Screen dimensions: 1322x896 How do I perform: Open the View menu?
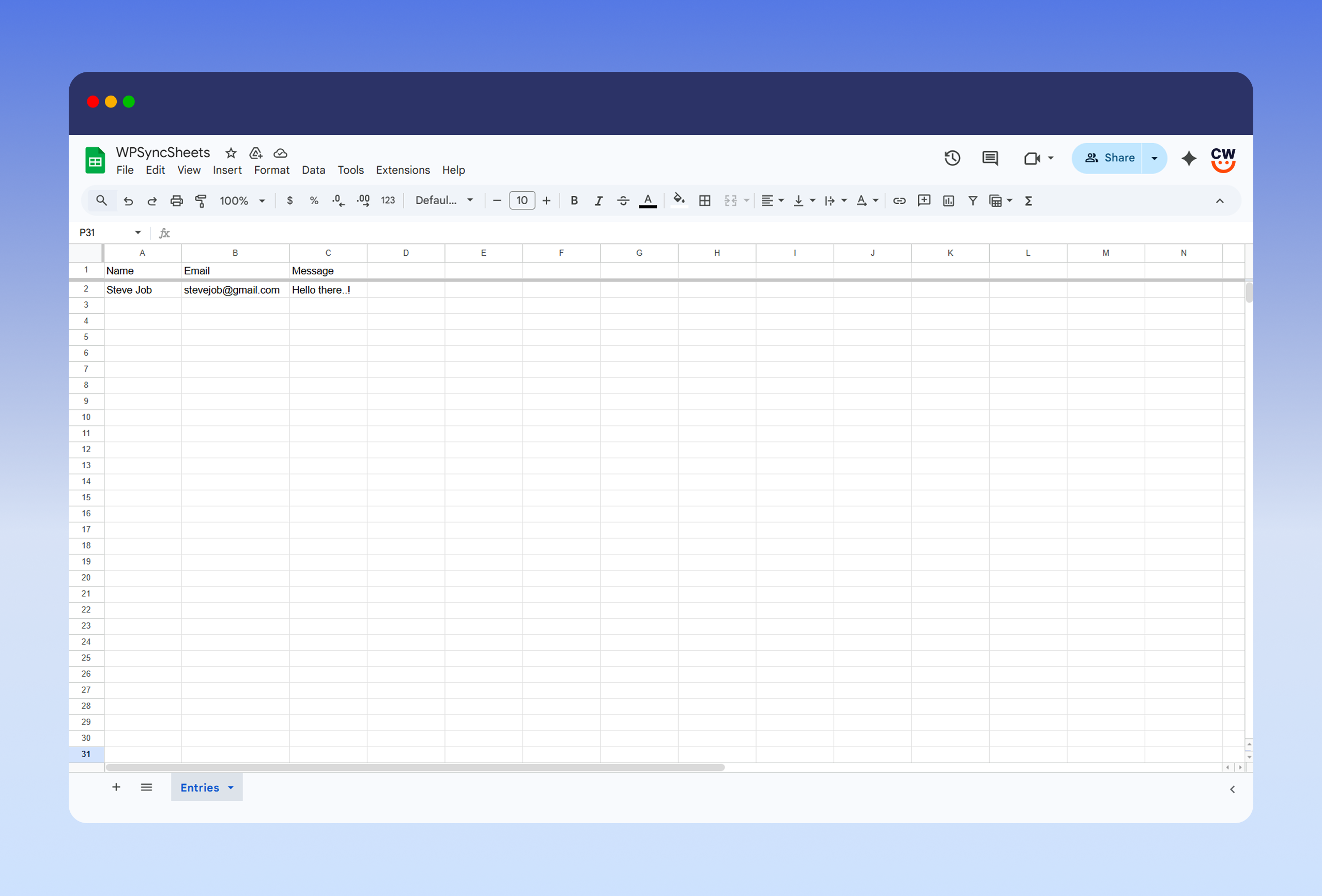tap(189, 170)
